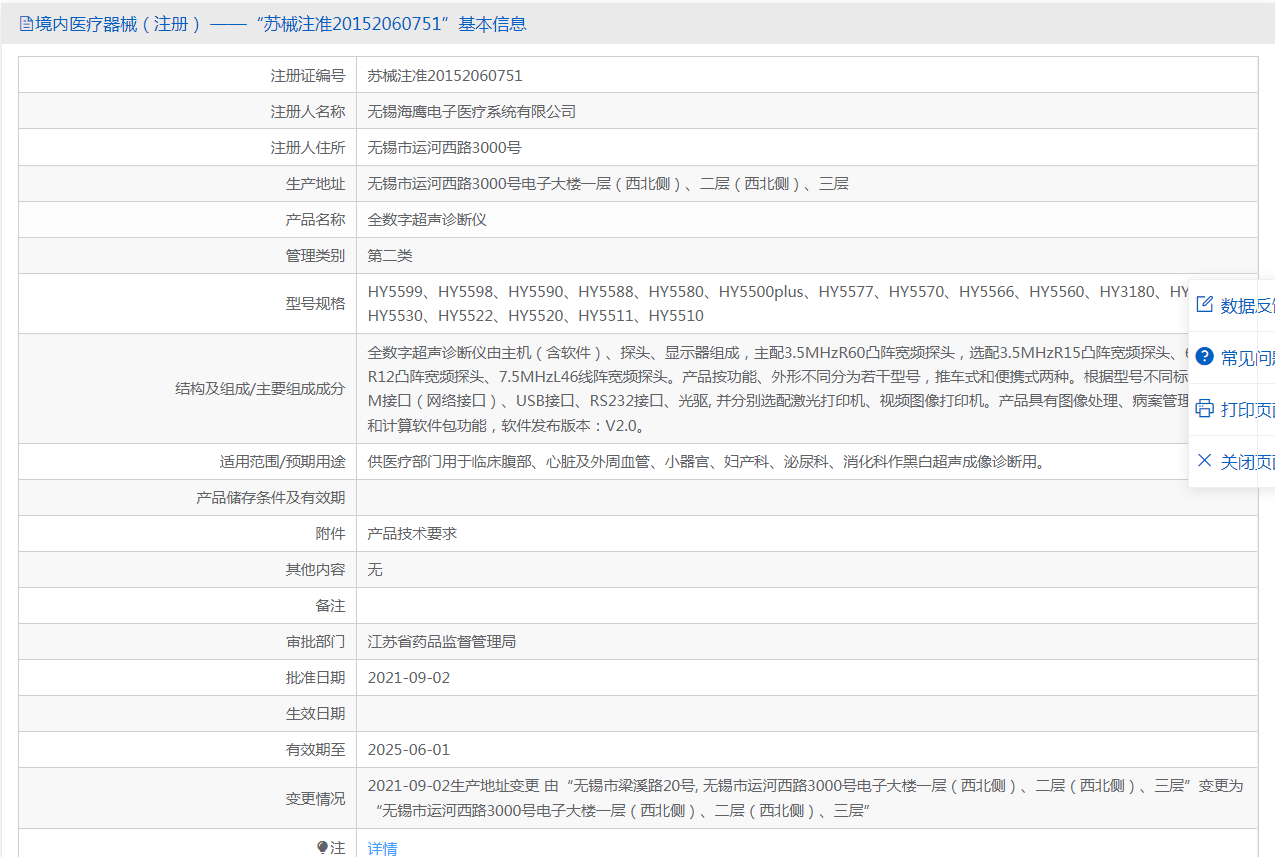Click the 产品技术要求 attachment text

point(412,533)
